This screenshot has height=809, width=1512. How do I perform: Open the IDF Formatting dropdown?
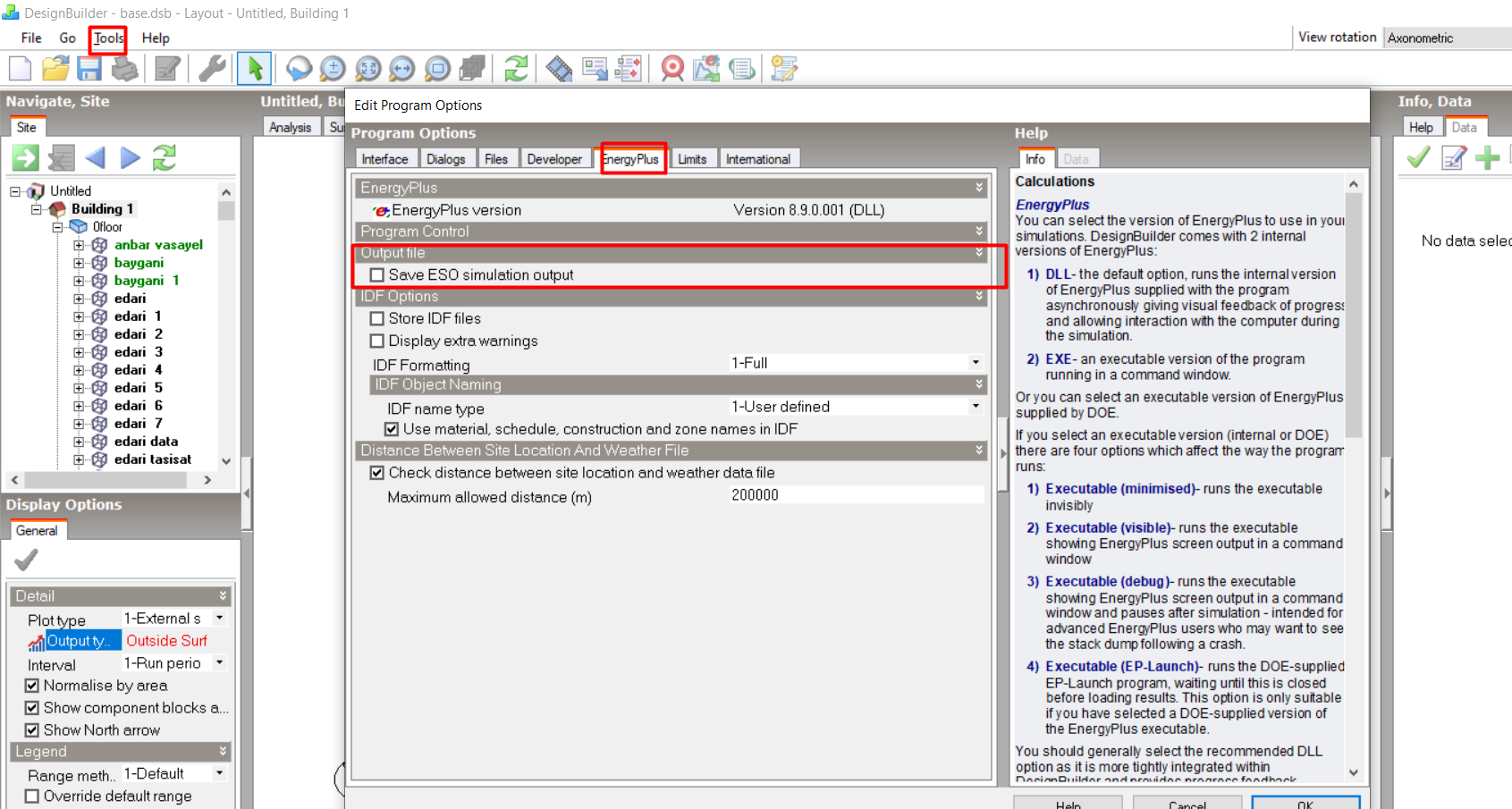(976, 363)
